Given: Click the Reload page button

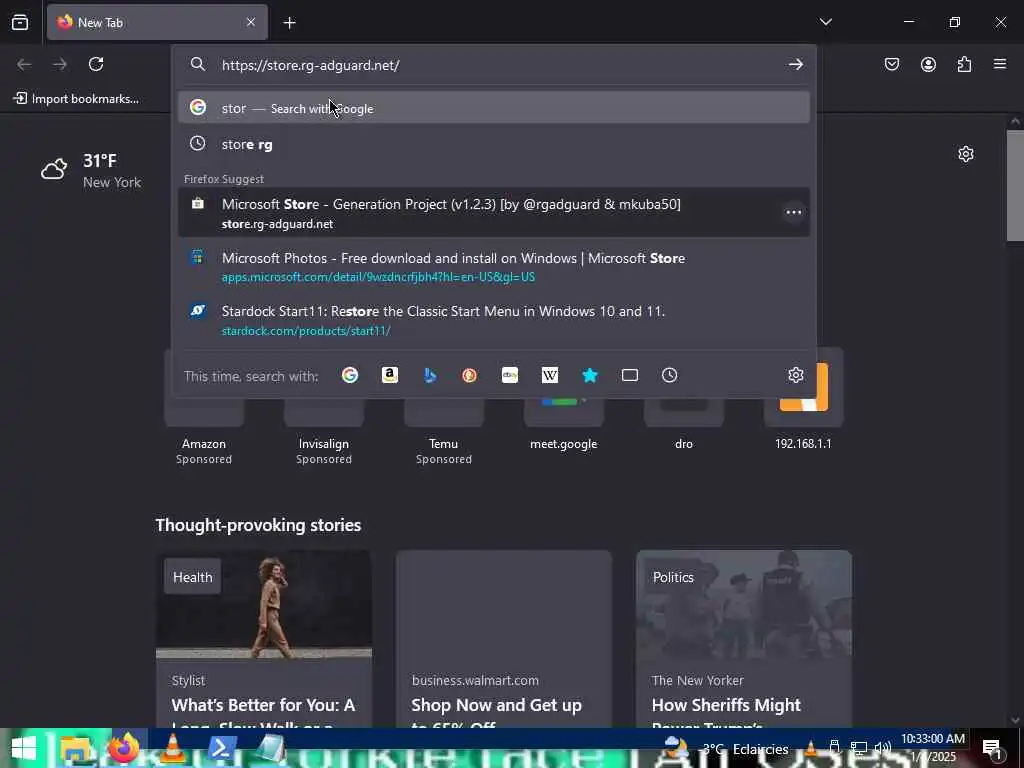Looking at the screenshot, I should 96,64.
